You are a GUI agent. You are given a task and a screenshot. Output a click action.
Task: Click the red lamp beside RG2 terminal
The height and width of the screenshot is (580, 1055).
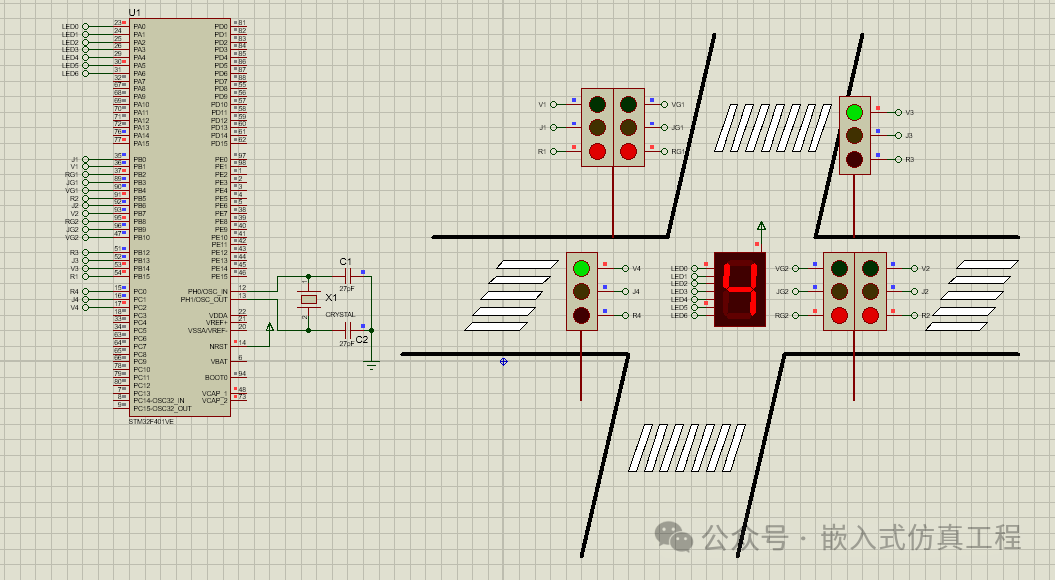839,316
